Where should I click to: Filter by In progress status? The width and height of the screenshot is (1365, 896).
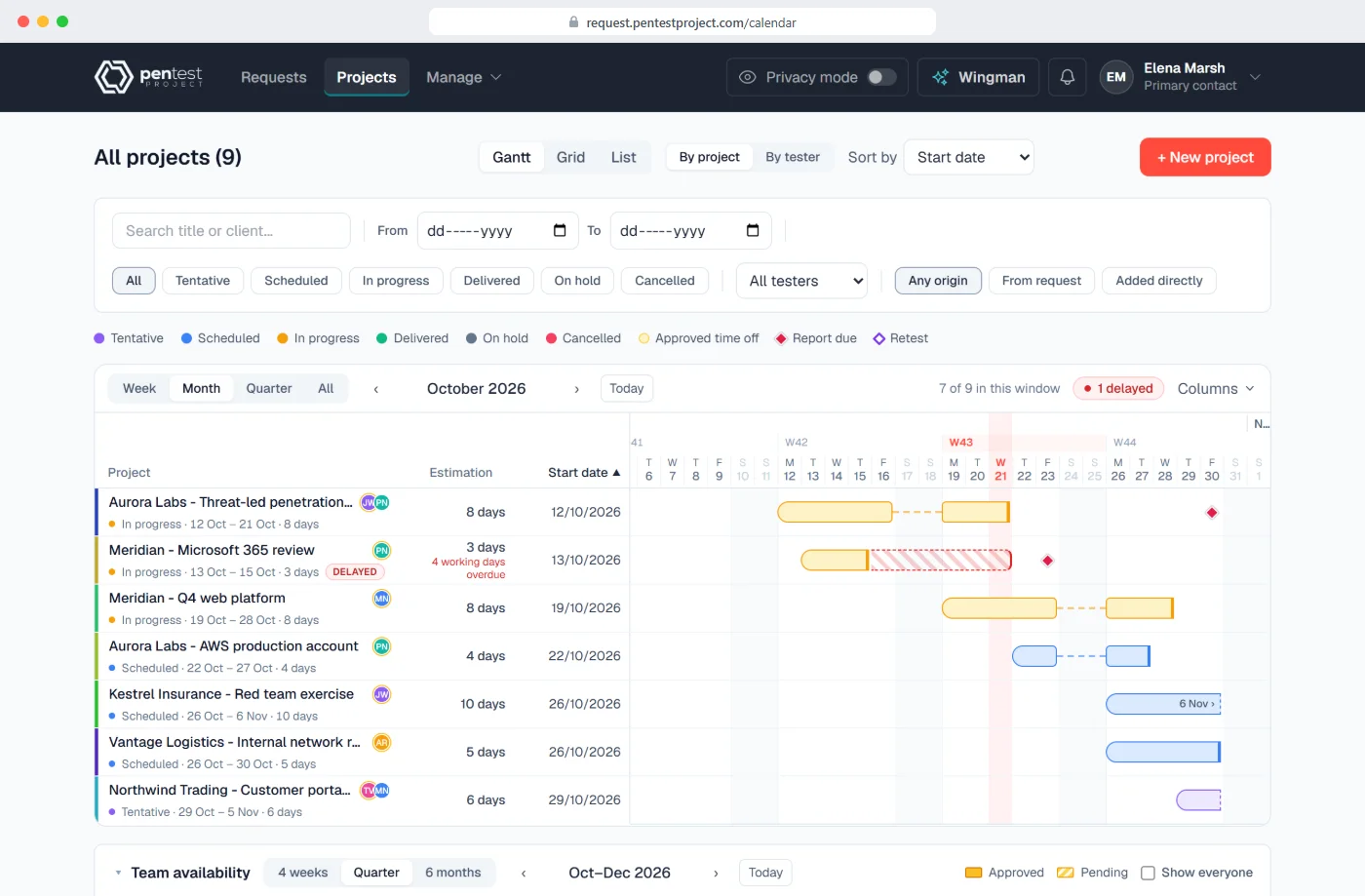tap(396, 281)
